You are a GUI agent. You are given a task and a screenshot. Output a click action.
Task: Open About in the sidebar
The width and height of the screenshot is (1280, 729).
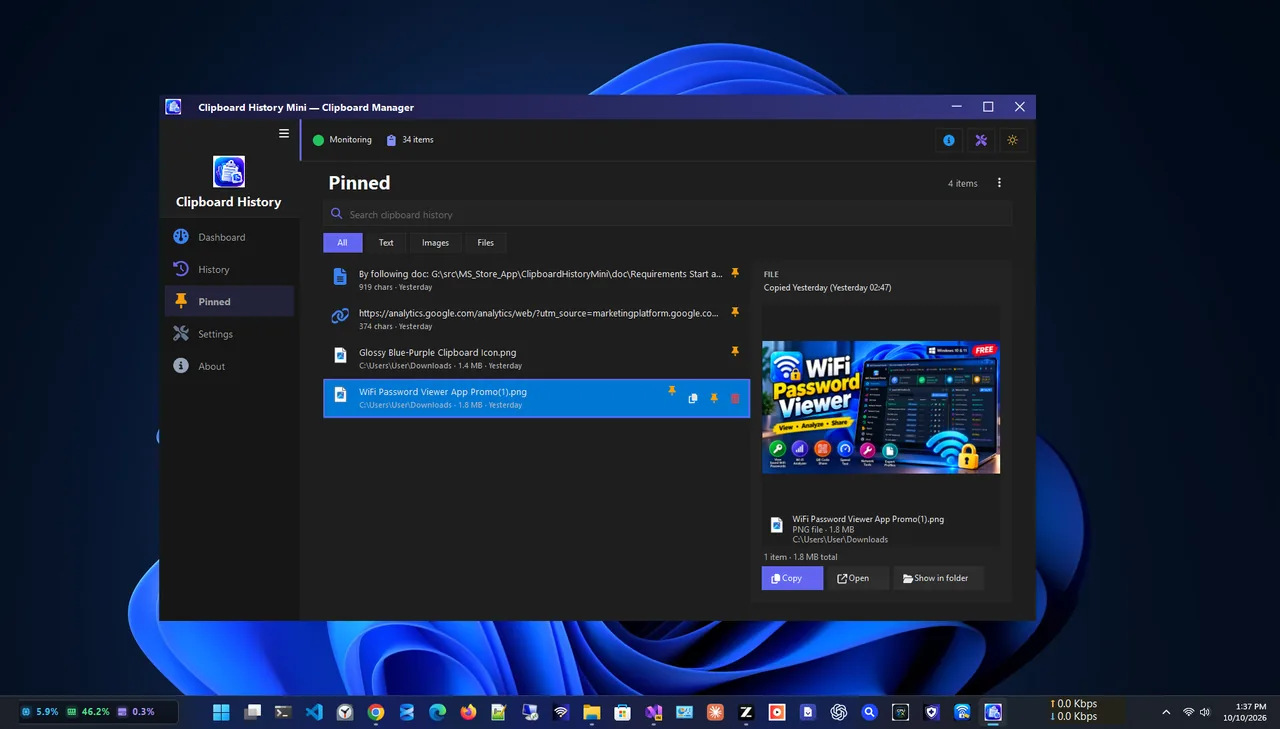coord(230,366)
